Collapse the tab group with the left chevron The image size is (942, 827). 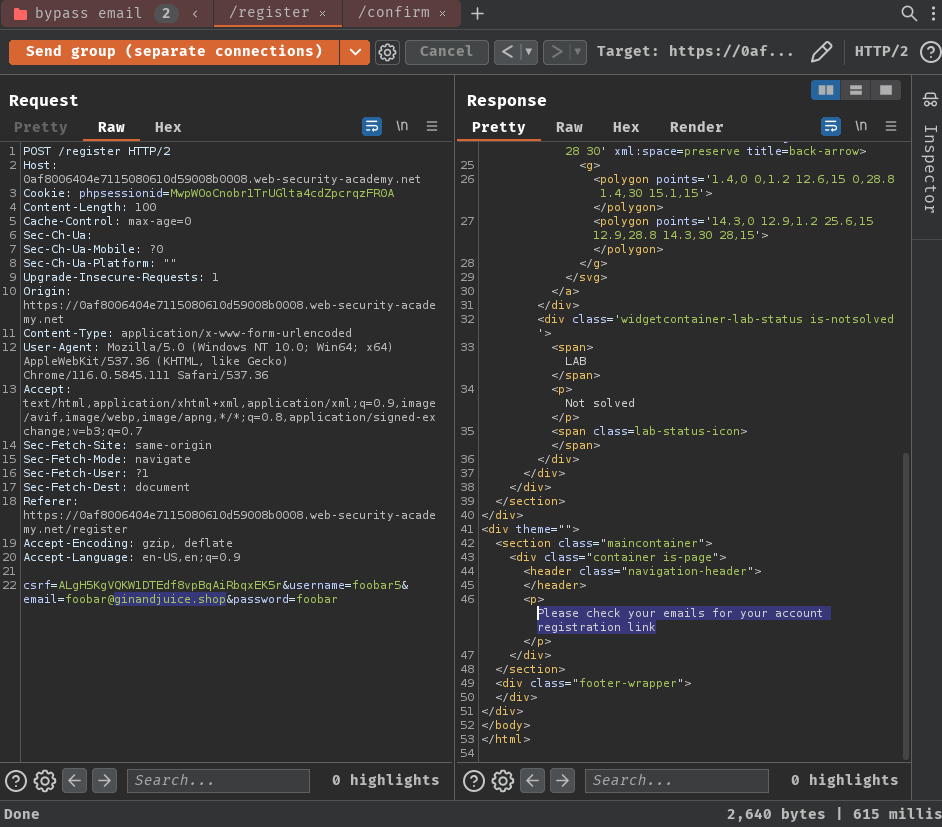tap(195, 13)
